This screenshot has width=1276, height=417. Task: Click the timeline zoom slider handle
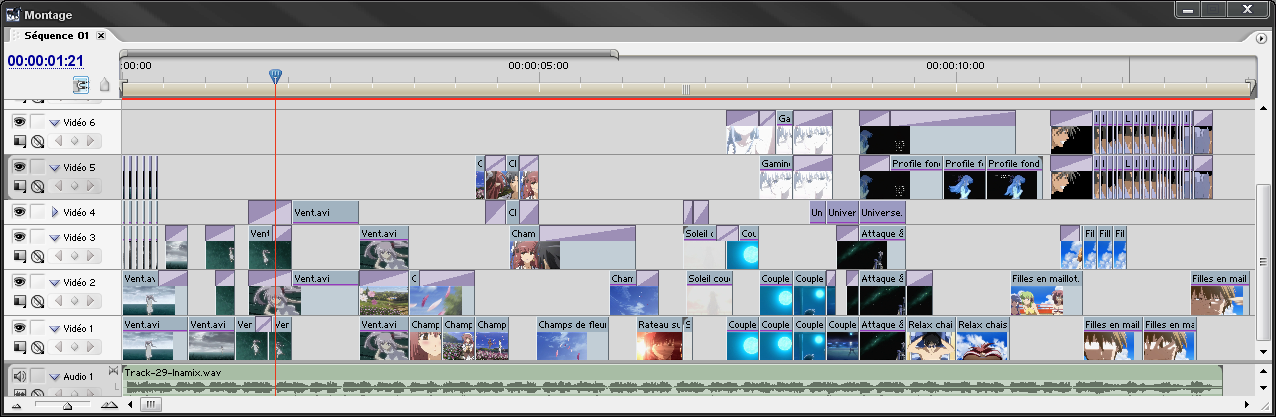[67, 406]
